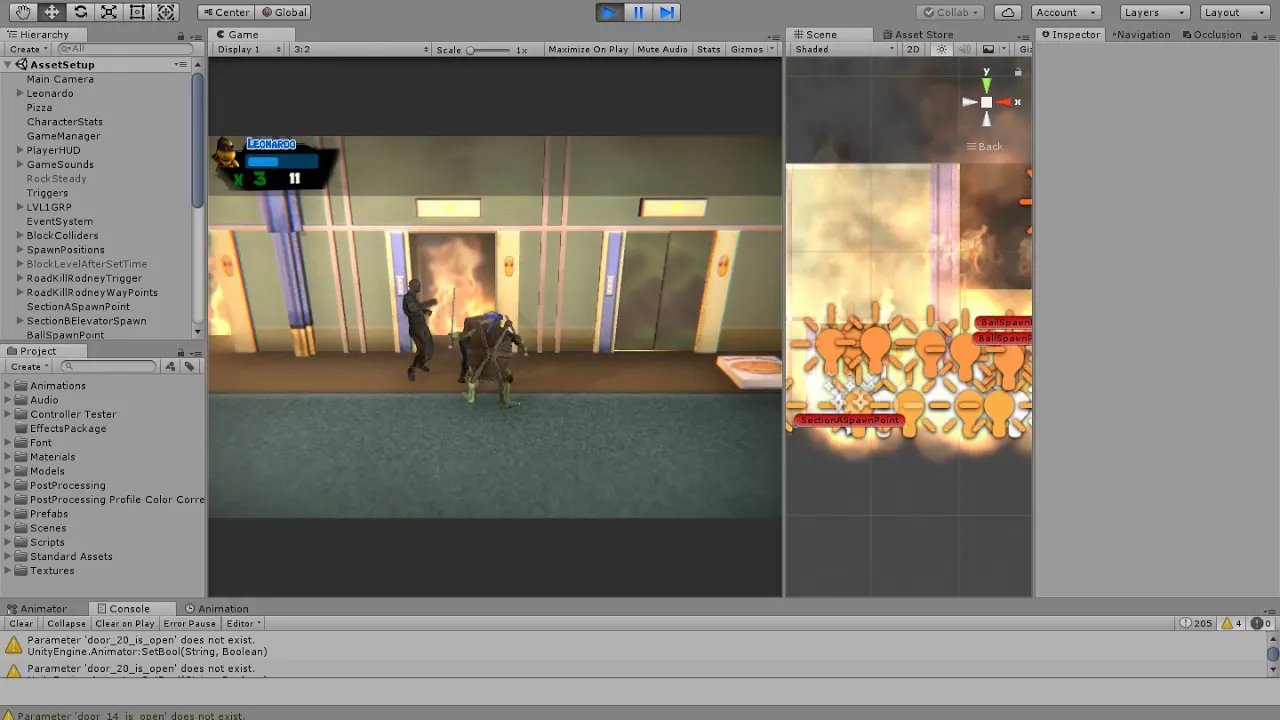The image size is (1280, 720).
Task: Expand the LVL1GRP hierarchy object
Action: (x=20, y=207)
